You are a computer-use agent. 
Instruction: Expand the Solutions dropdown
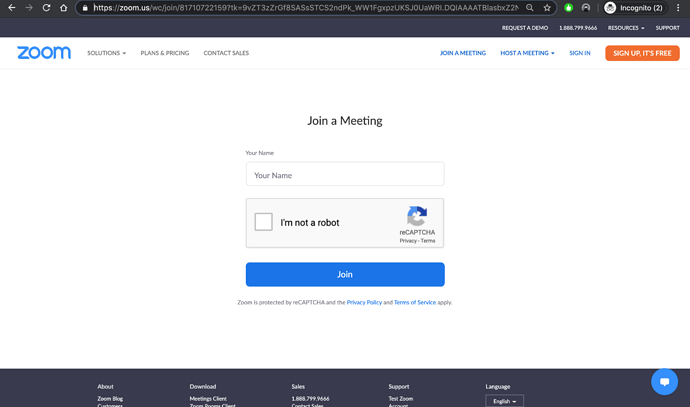point(106,53)
